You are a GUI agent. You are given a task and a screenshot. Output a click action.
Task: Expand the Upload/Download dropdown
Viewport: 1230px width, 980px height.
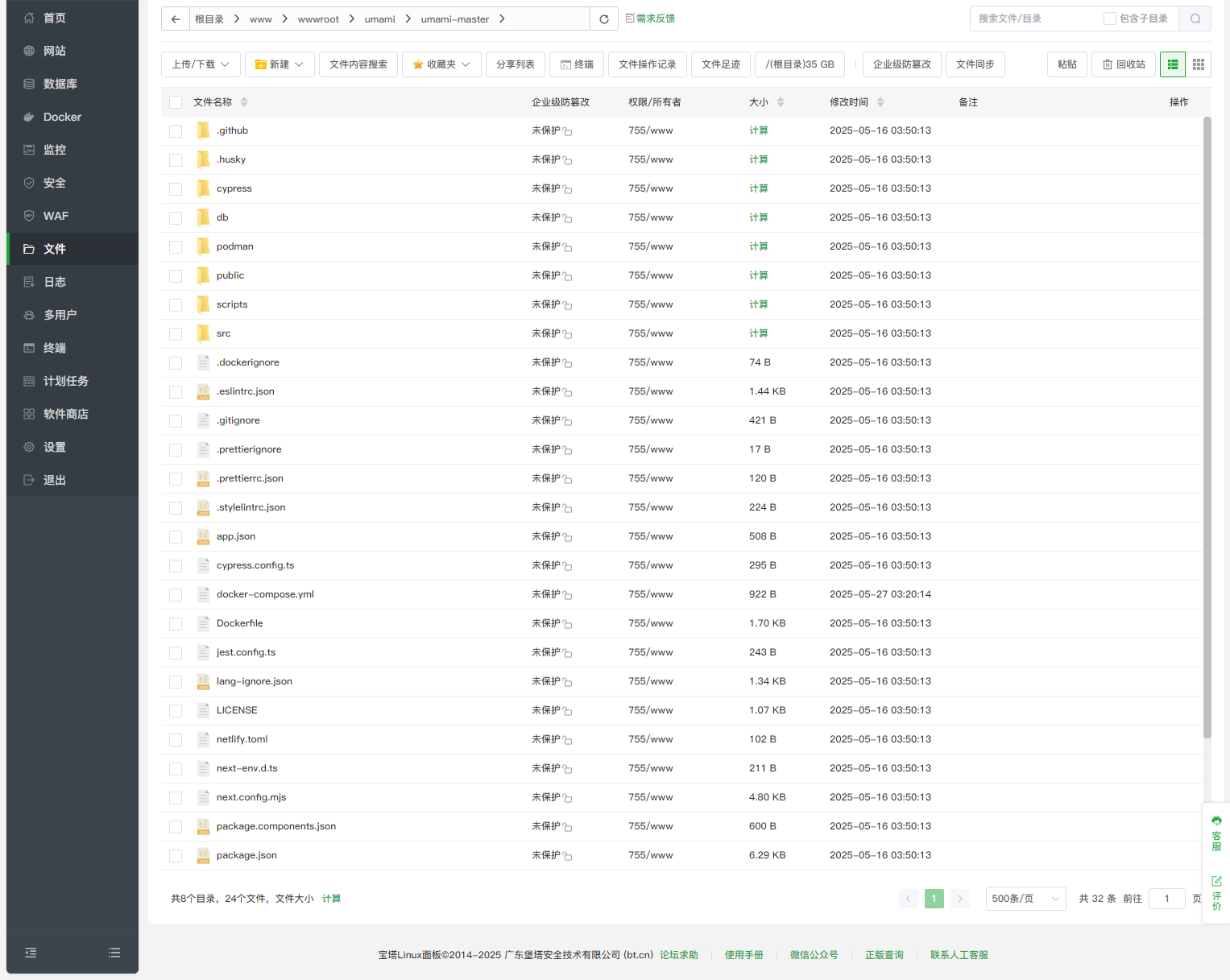(x=200, y=64)
